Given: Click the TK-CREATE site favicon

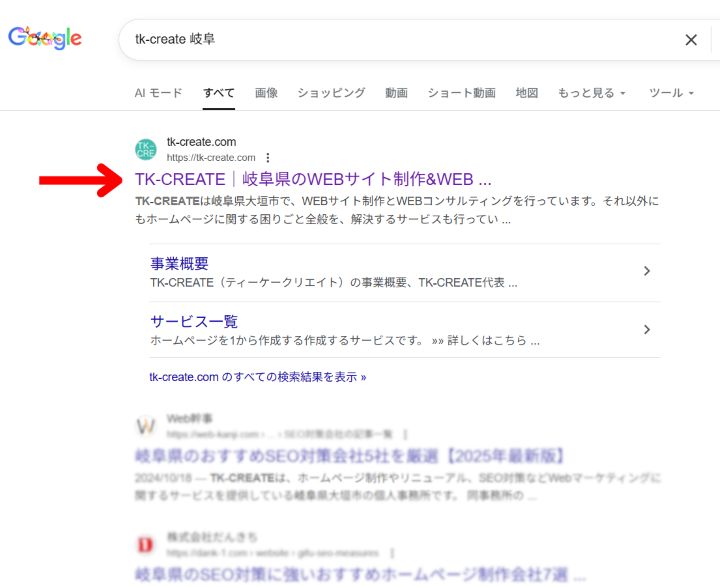Looking at the screenshot, I should coord(146,150).
